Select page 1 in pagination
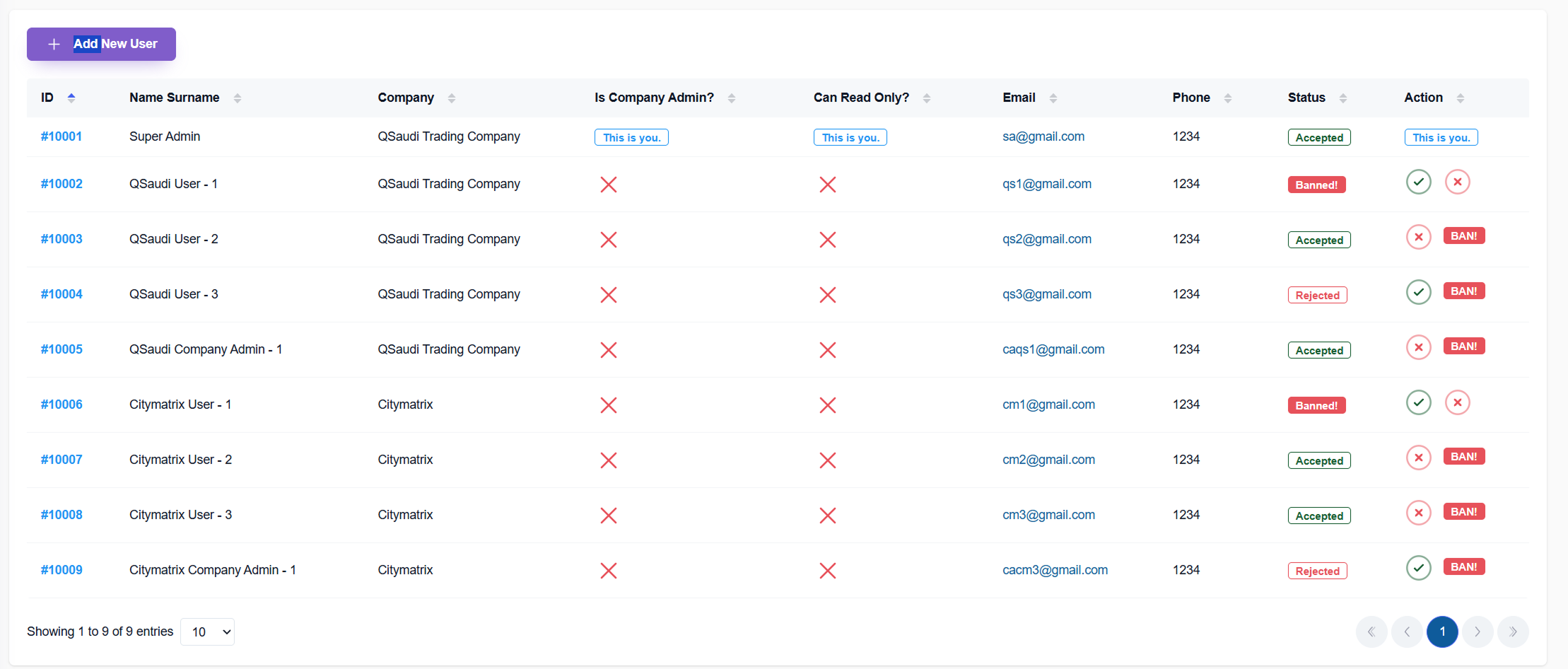 1441,632
